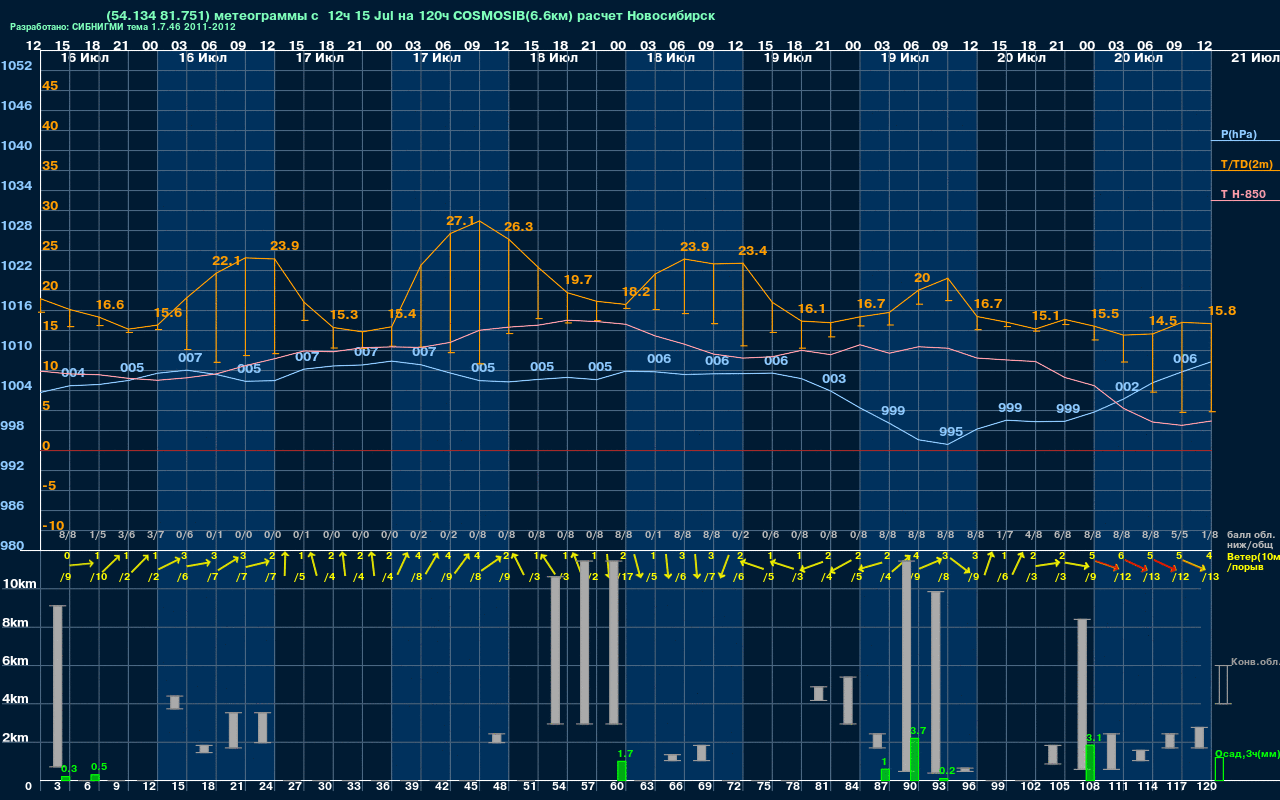Click the temperature label 15.4
Image resolution: width=1280 pixels, height=800 pixels.
click(x=402, y=314)
